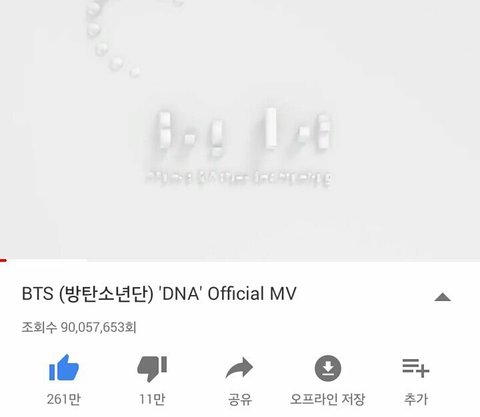Collapse the video description with up arrow
The image size is (480, 417).
(x=443, y=297)
